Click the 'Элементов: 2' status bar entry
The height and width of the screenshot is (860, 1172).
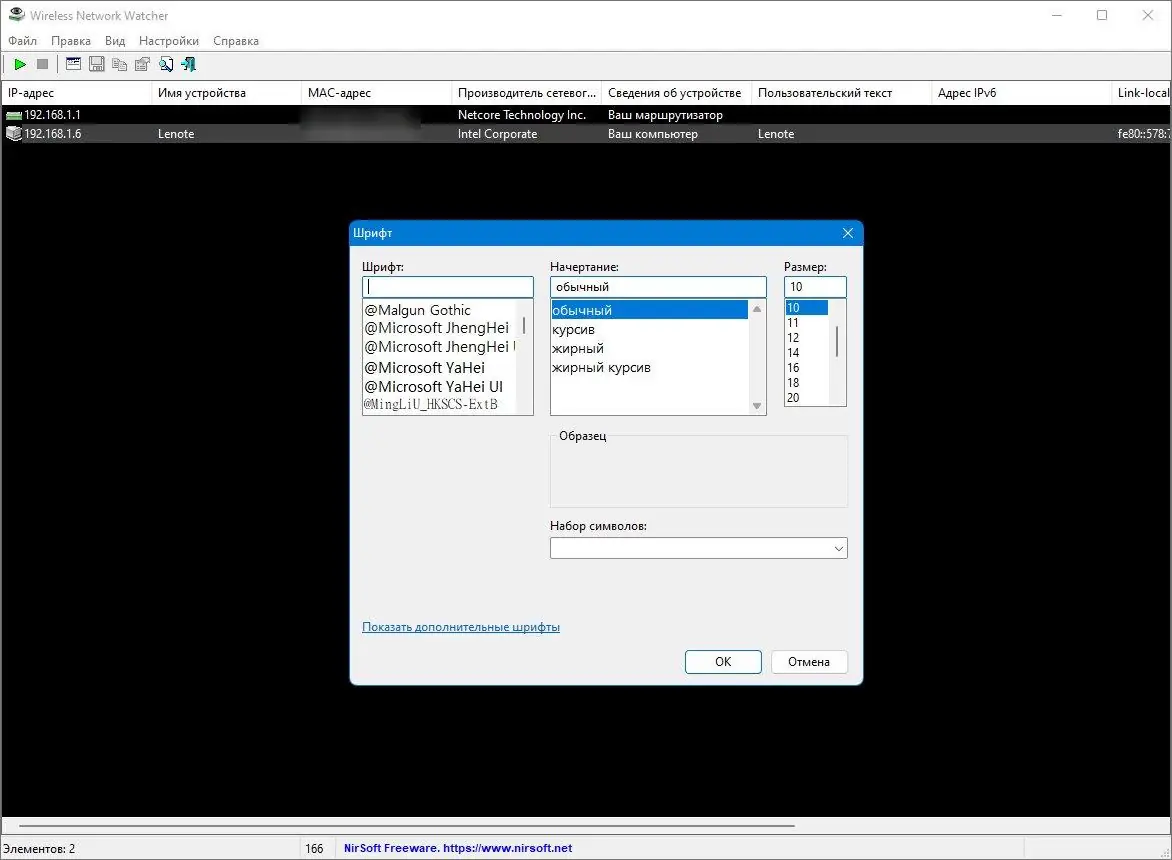coord(39,849)
